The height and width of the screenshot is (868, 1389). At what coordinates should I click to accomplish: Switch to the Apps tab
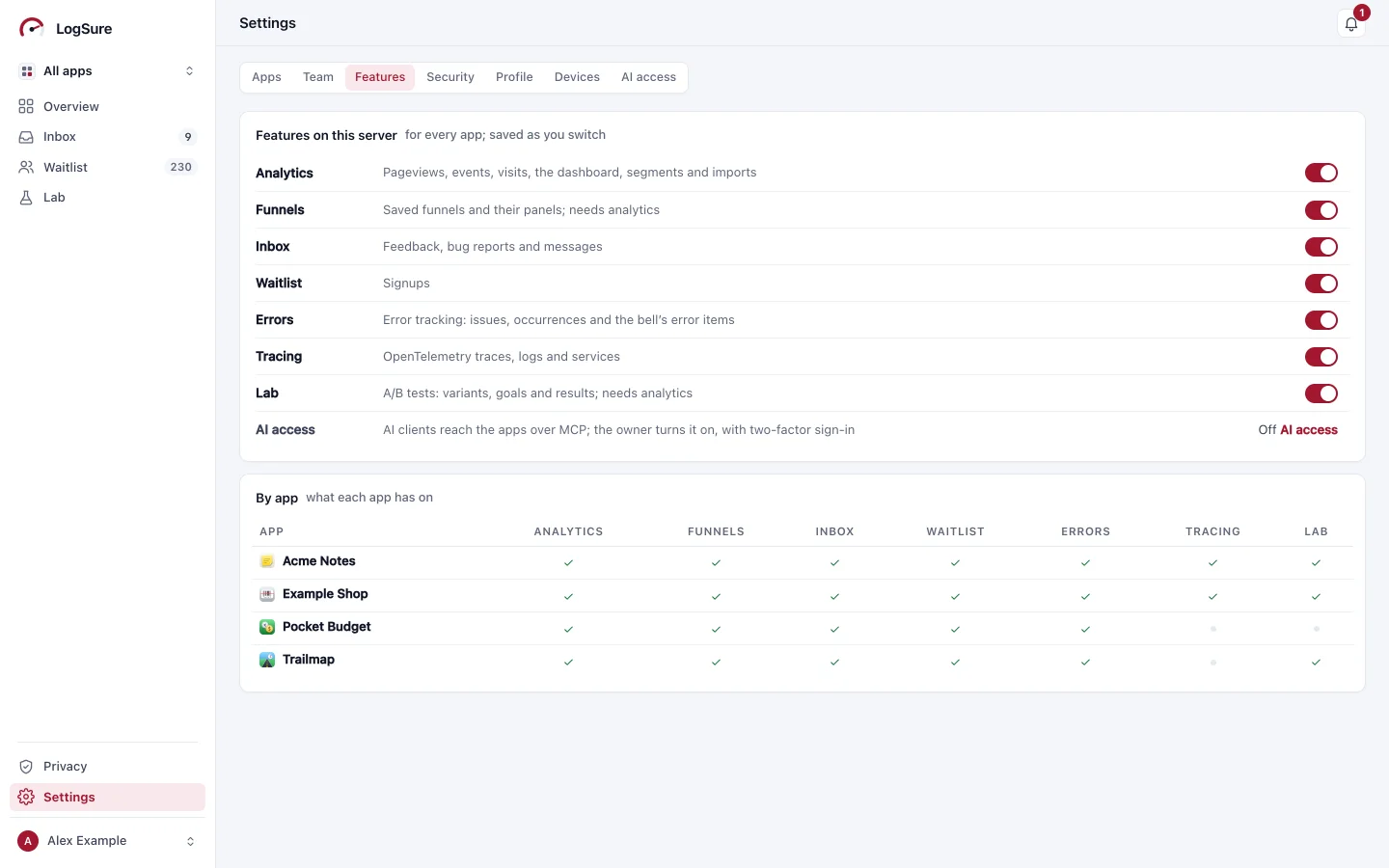(266, 77)
